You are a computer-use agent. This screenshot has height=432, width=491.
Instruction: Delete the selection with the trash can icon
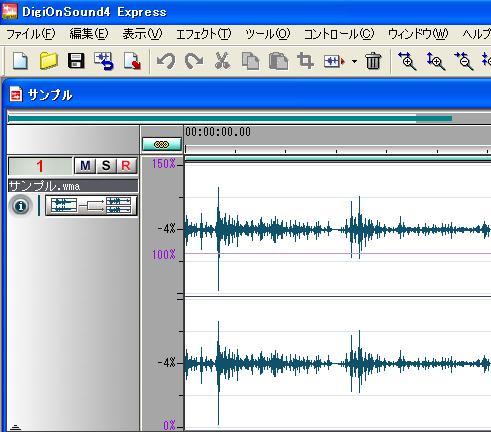pos(373,61)
